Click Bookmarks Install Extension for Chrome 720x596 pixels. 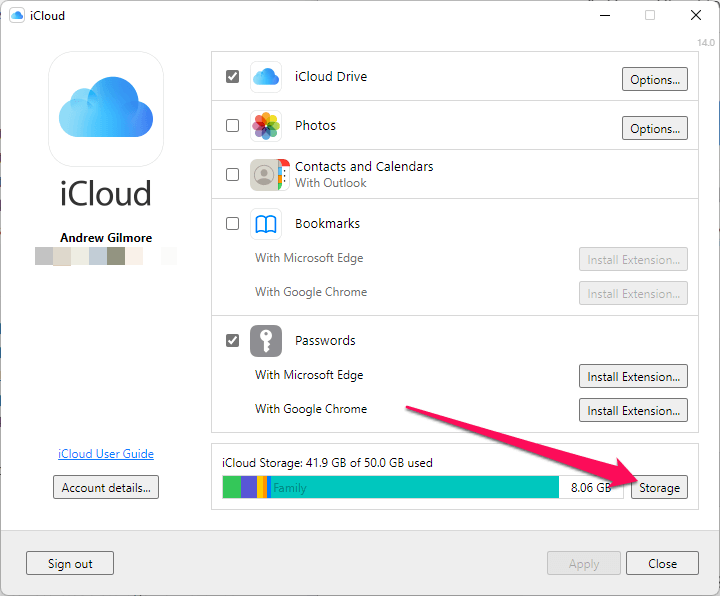633,293
